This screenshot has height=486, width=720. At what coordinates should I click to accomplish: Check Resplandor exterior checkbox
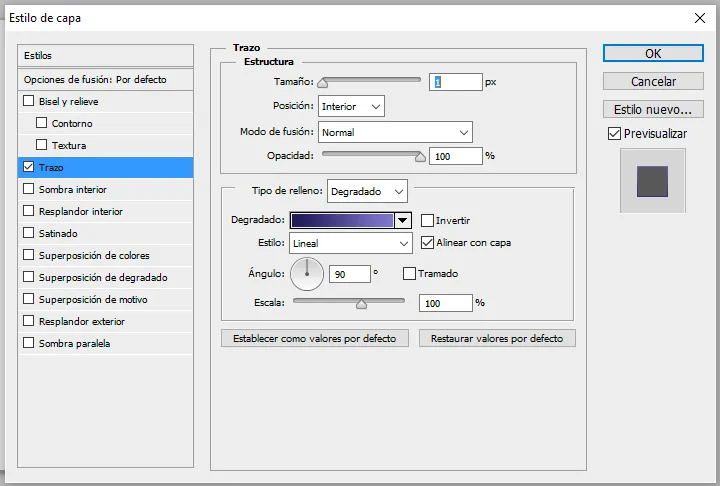(28, 321)
